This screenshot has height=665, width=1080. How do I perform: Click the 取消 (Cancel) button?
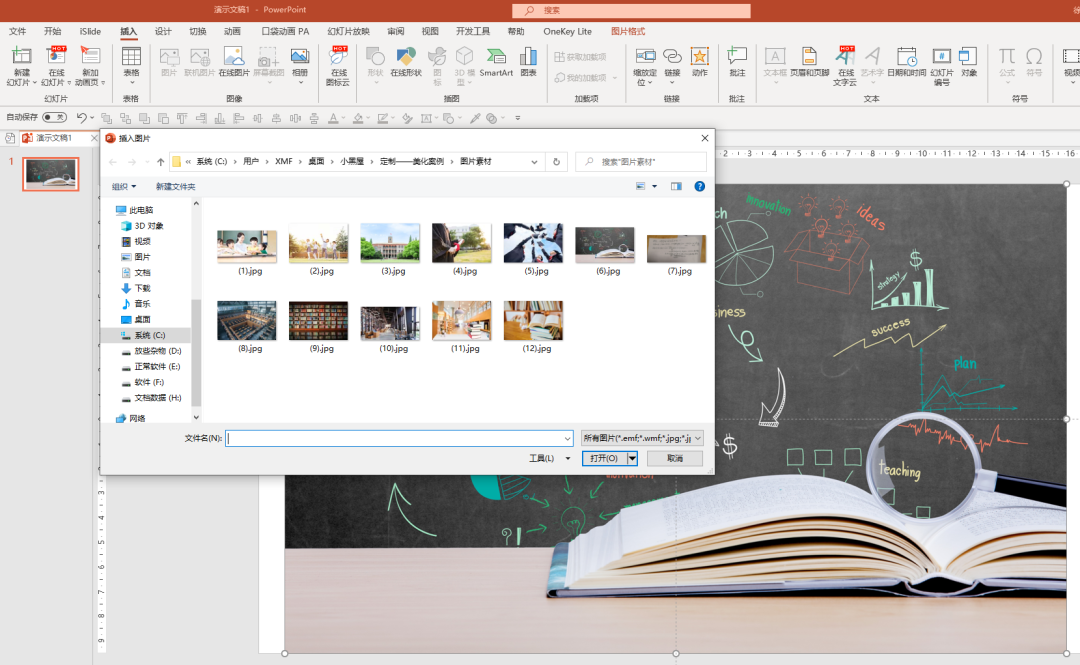(675, 459)
